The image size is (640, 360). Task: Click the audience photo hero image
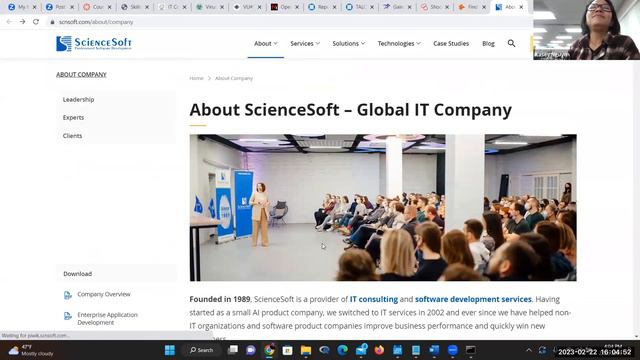[383, 207]
